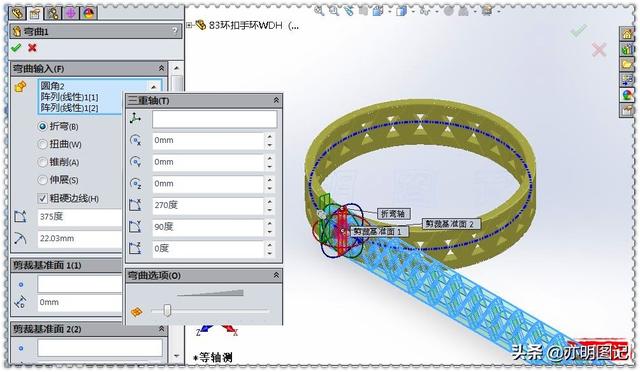640x372 pixels.
Task: Click the trim plane 1 offset distance icon
Action: [x=20, y=303]
